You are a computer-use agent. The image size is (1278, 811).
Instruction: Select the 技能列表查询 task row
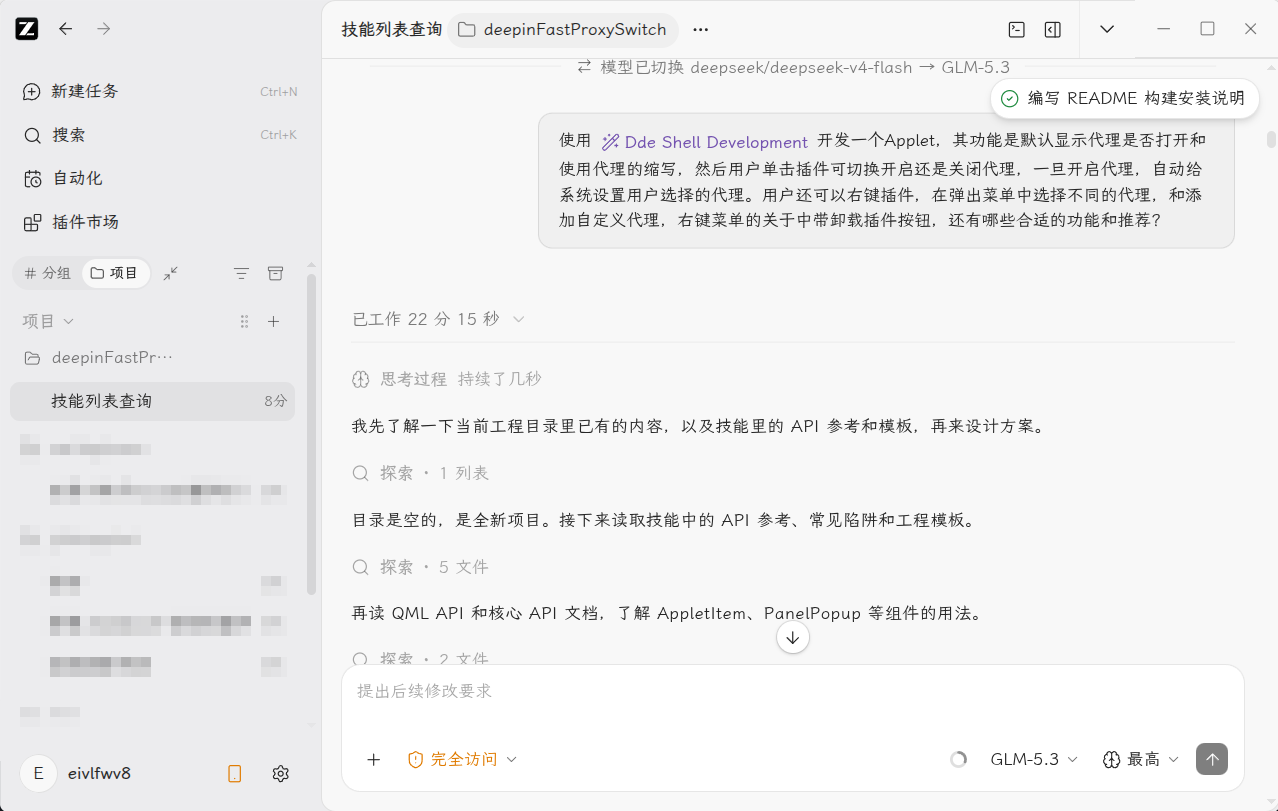[x=152, y=401]
